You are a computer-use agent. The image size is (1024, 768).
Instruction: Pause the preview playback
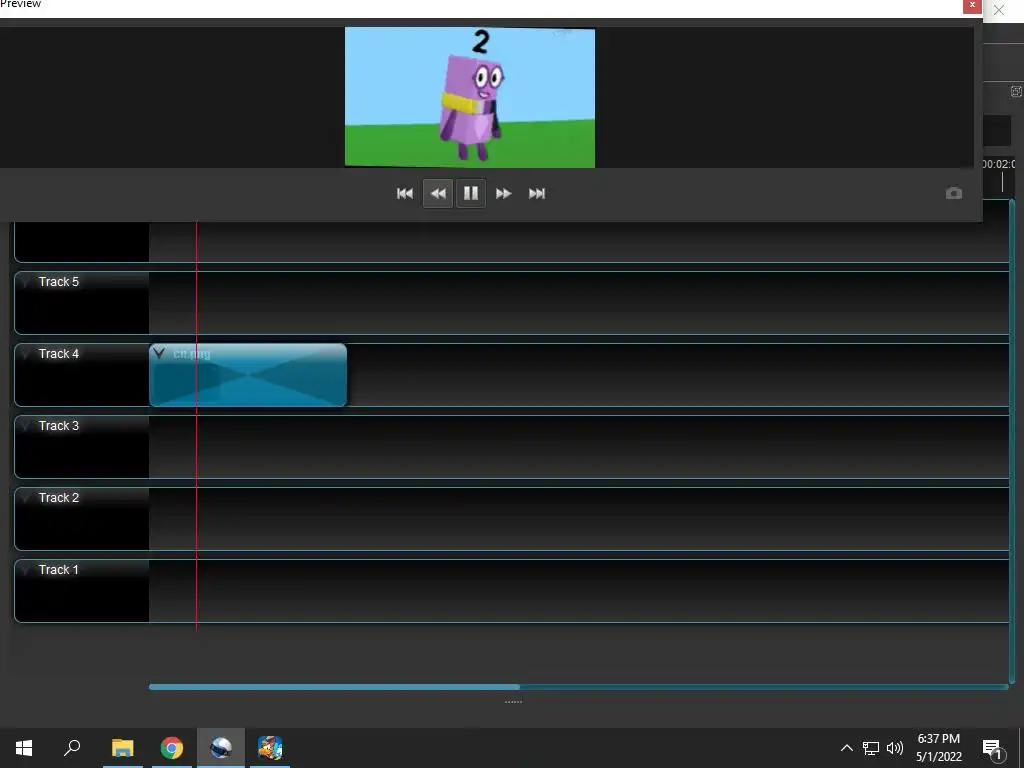[471, 193]
